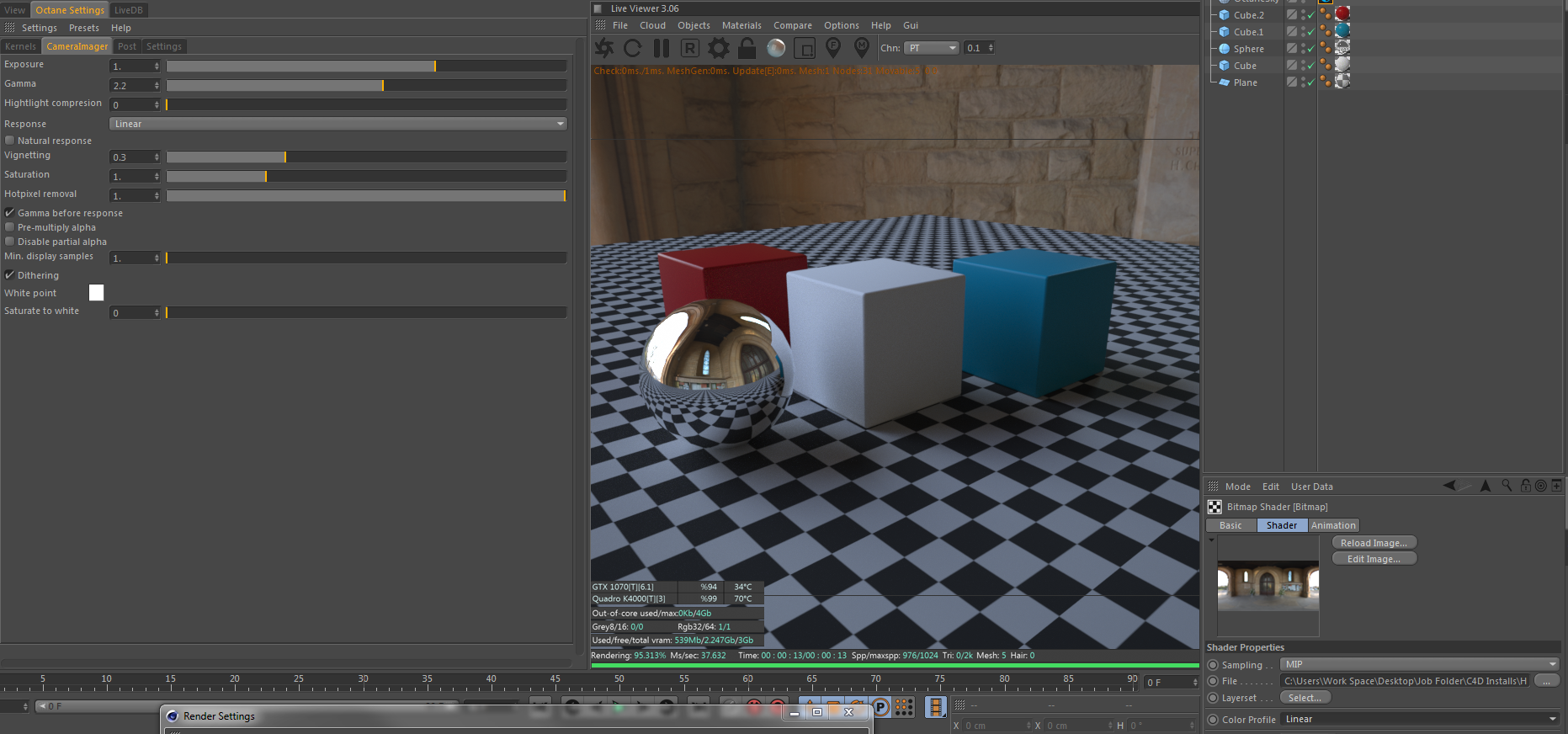Click the search magnifier in Attribute Manager

[x=1507, y=486]
